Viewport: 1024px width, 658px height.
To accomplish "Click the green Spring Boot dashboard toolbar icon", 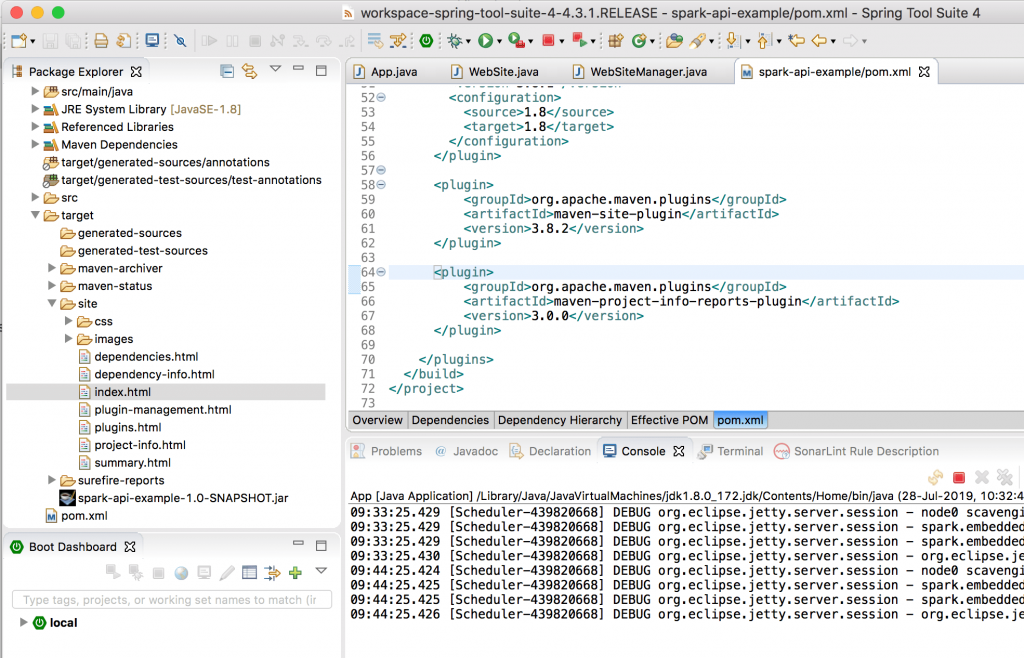I will pos(426,41).
